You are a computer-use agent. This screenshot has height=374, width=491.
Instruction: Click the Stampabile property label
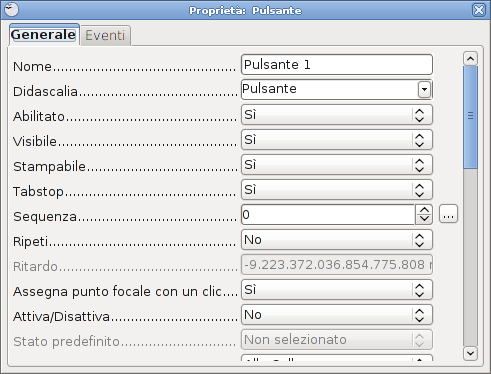pos(49,166)
